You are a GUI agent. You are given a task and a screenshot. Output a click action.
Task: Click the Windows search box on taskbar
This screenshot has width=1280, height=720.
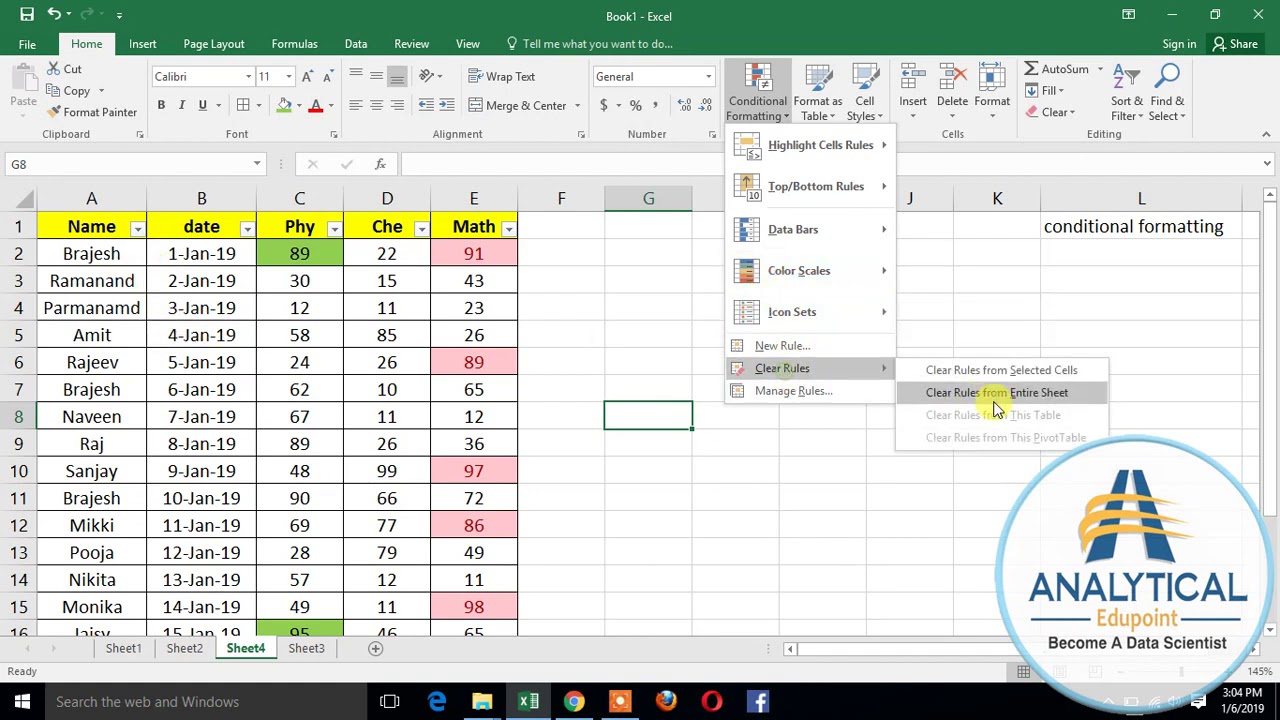pos(207,701)
